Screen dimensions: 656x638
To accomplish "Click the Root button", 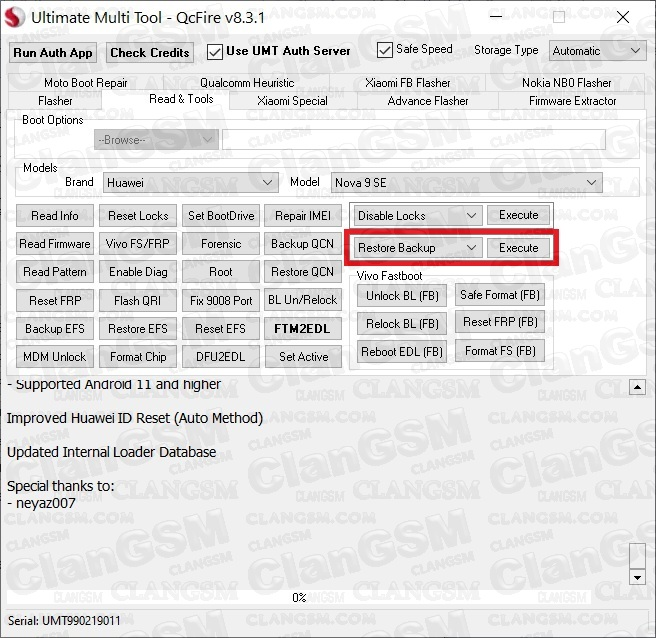I will 221,272.
